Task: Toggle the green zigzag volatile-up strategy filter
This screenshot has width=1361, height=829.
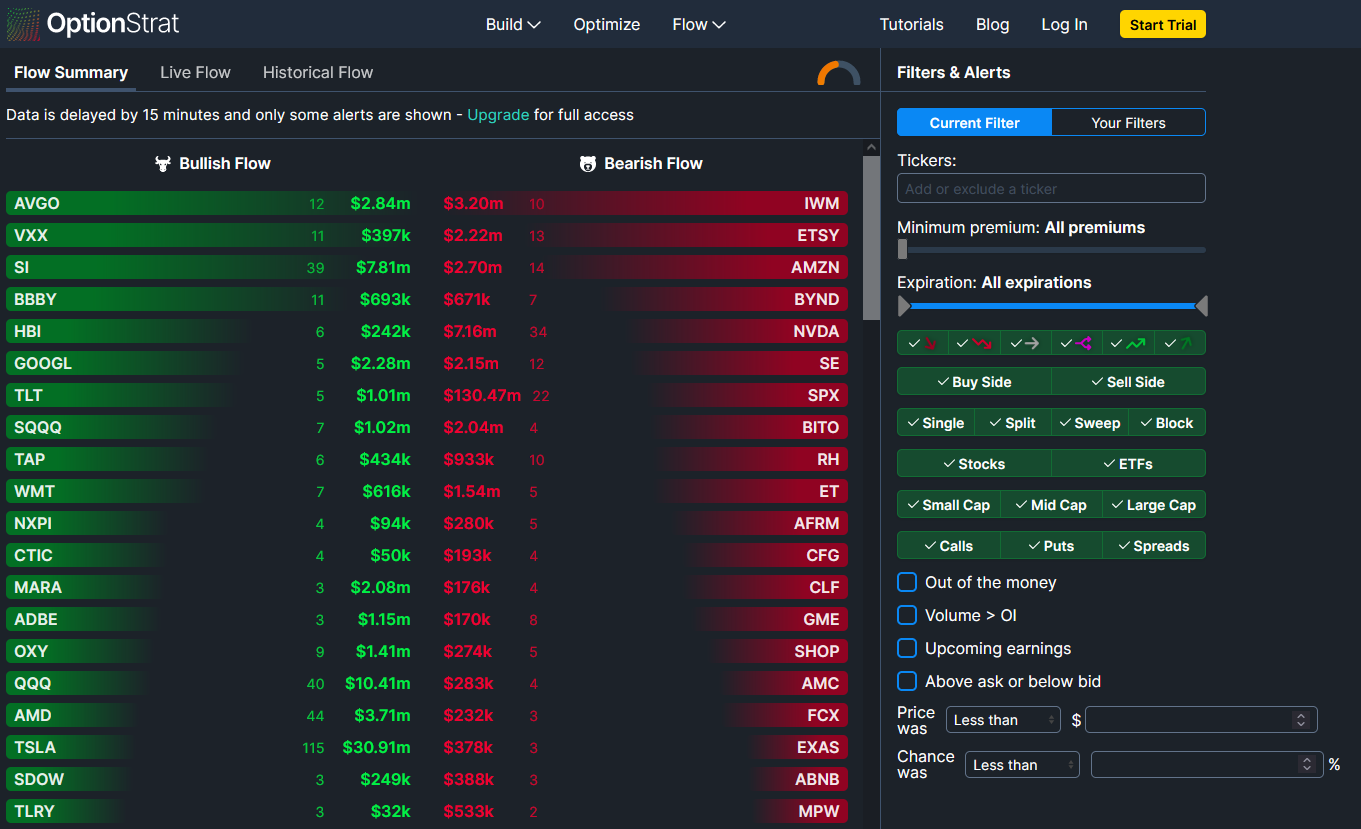Action: click(x=1129, y=342)
